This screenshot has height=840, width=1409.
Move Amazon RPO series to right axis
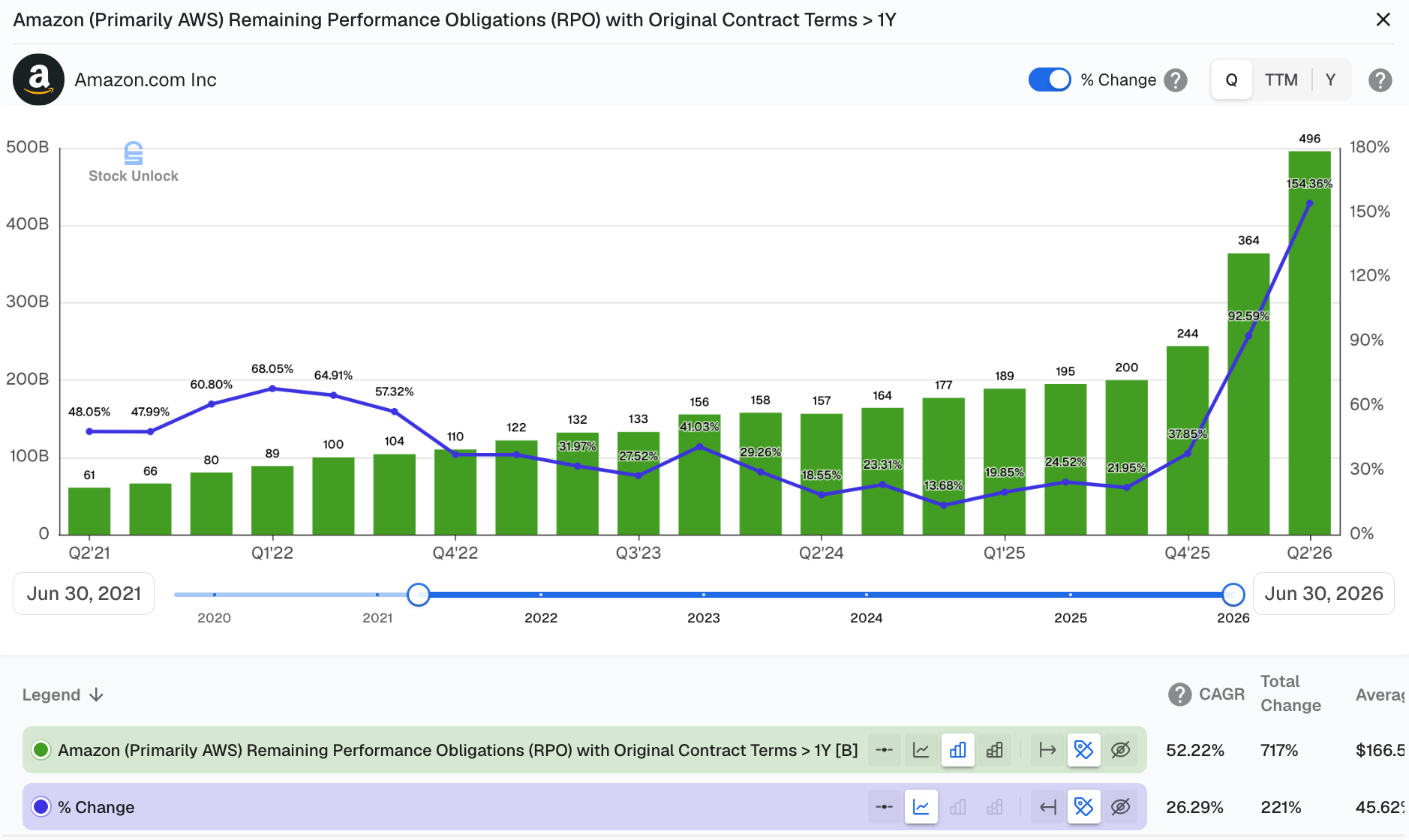point(1047,750)
